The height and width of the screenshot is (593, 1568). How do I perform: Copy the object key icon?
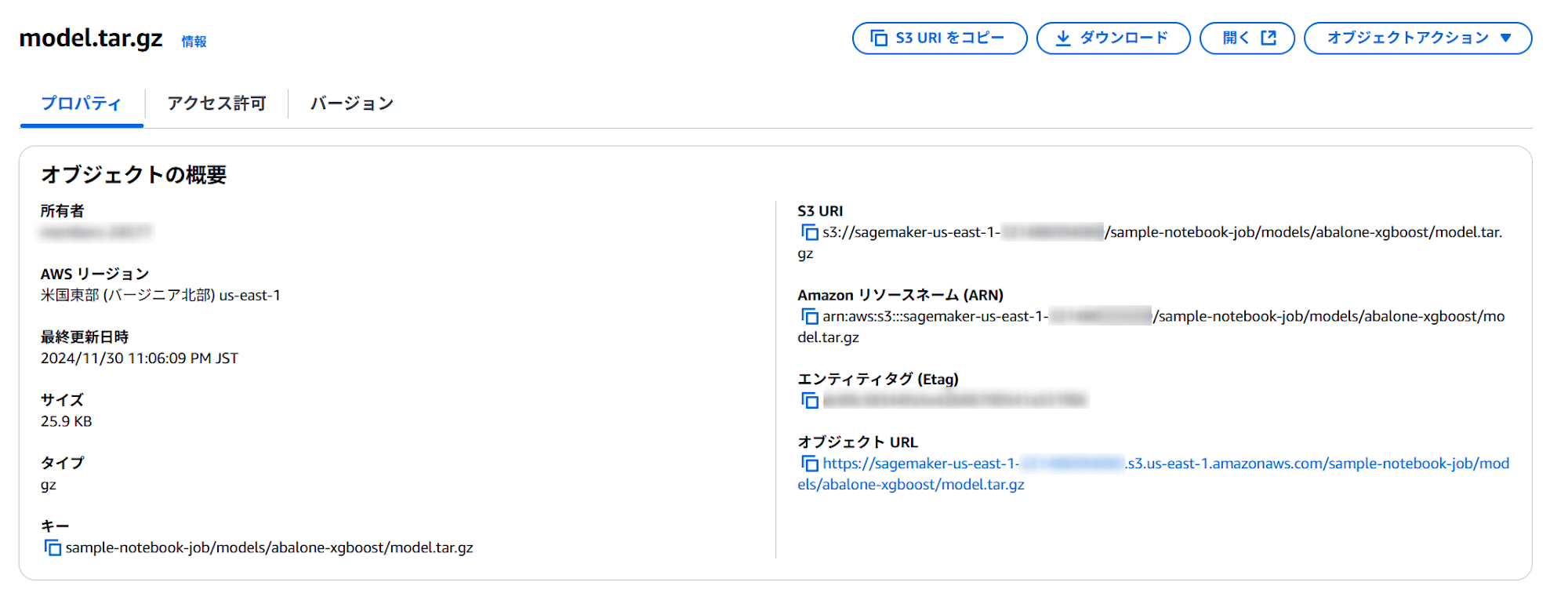[53, 548]
